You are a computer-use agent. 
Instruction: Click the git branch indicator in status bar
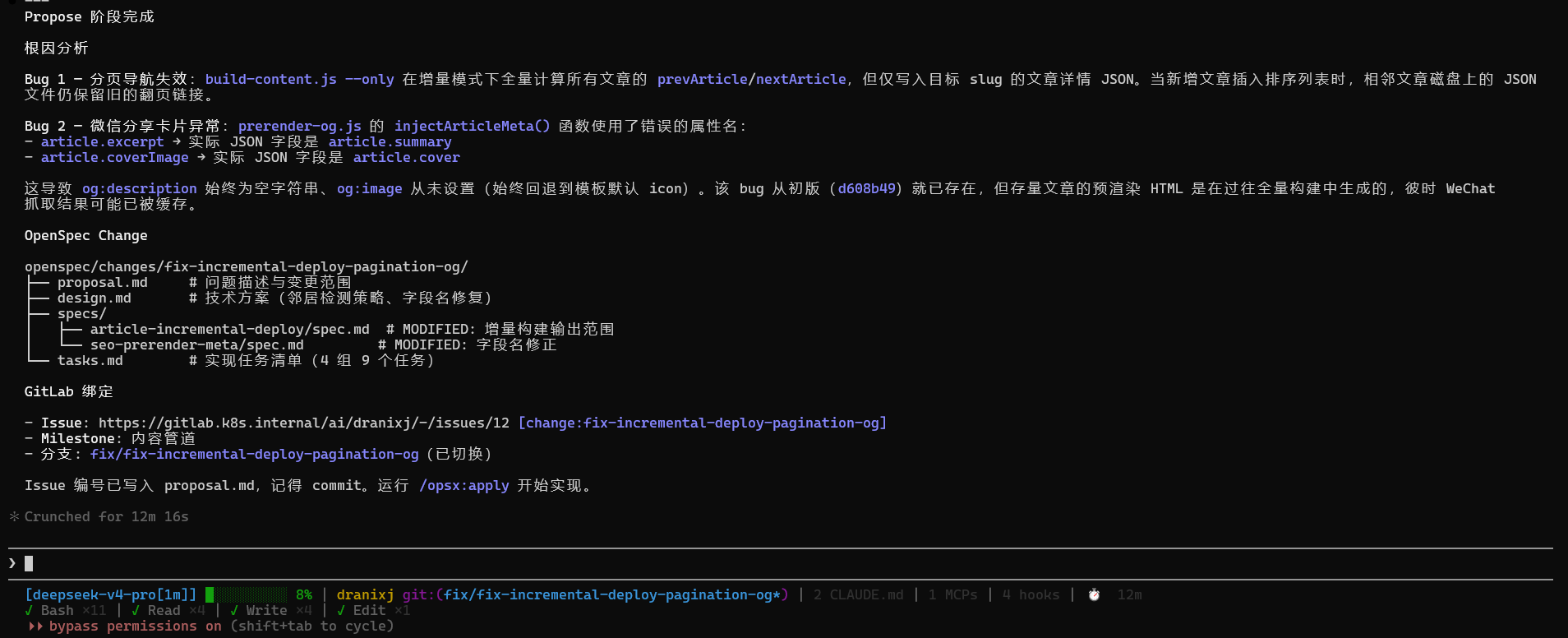[596, 594]
